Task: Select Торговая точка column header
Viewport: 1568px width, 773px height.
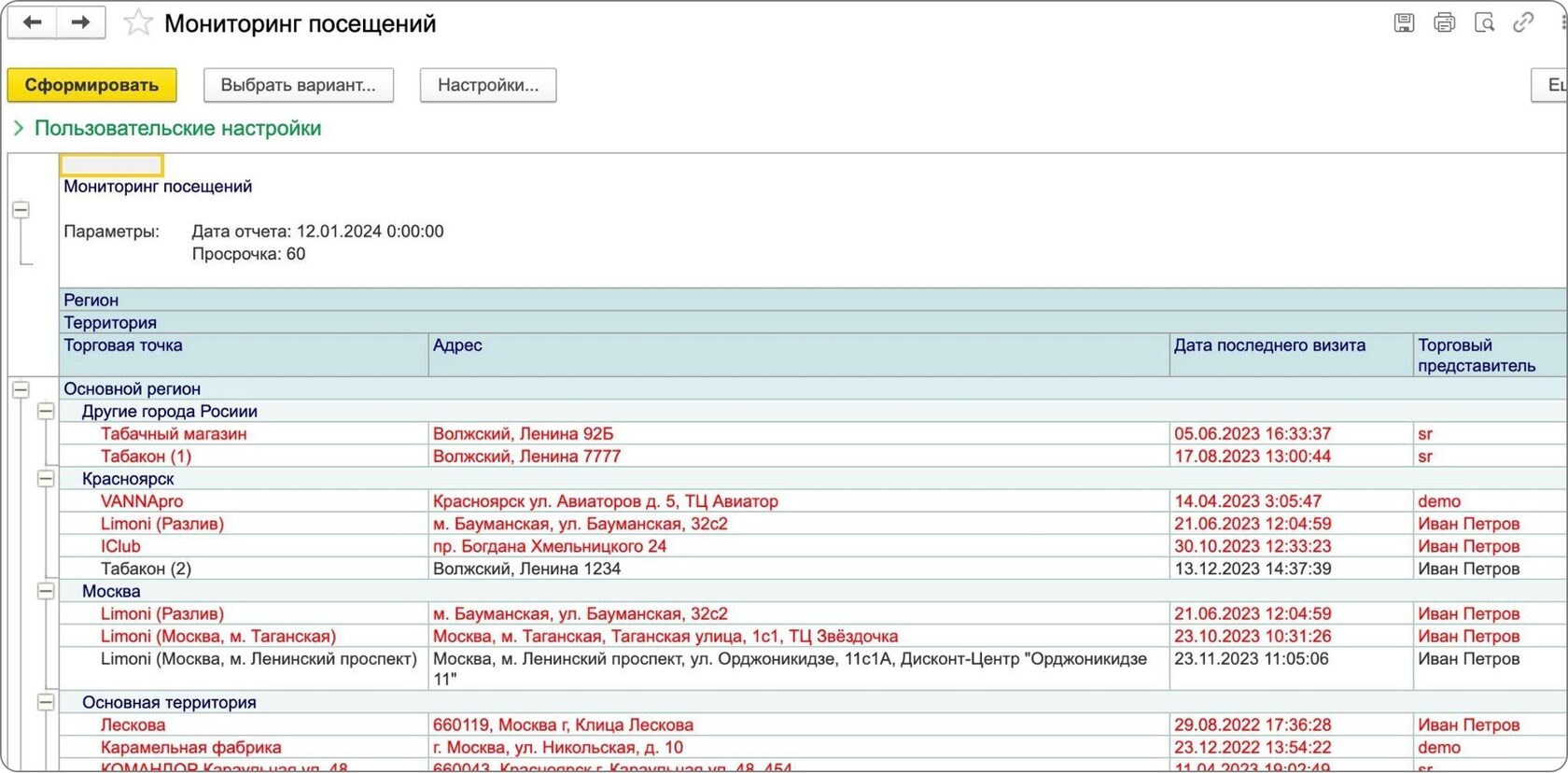Action: [244, 355]
